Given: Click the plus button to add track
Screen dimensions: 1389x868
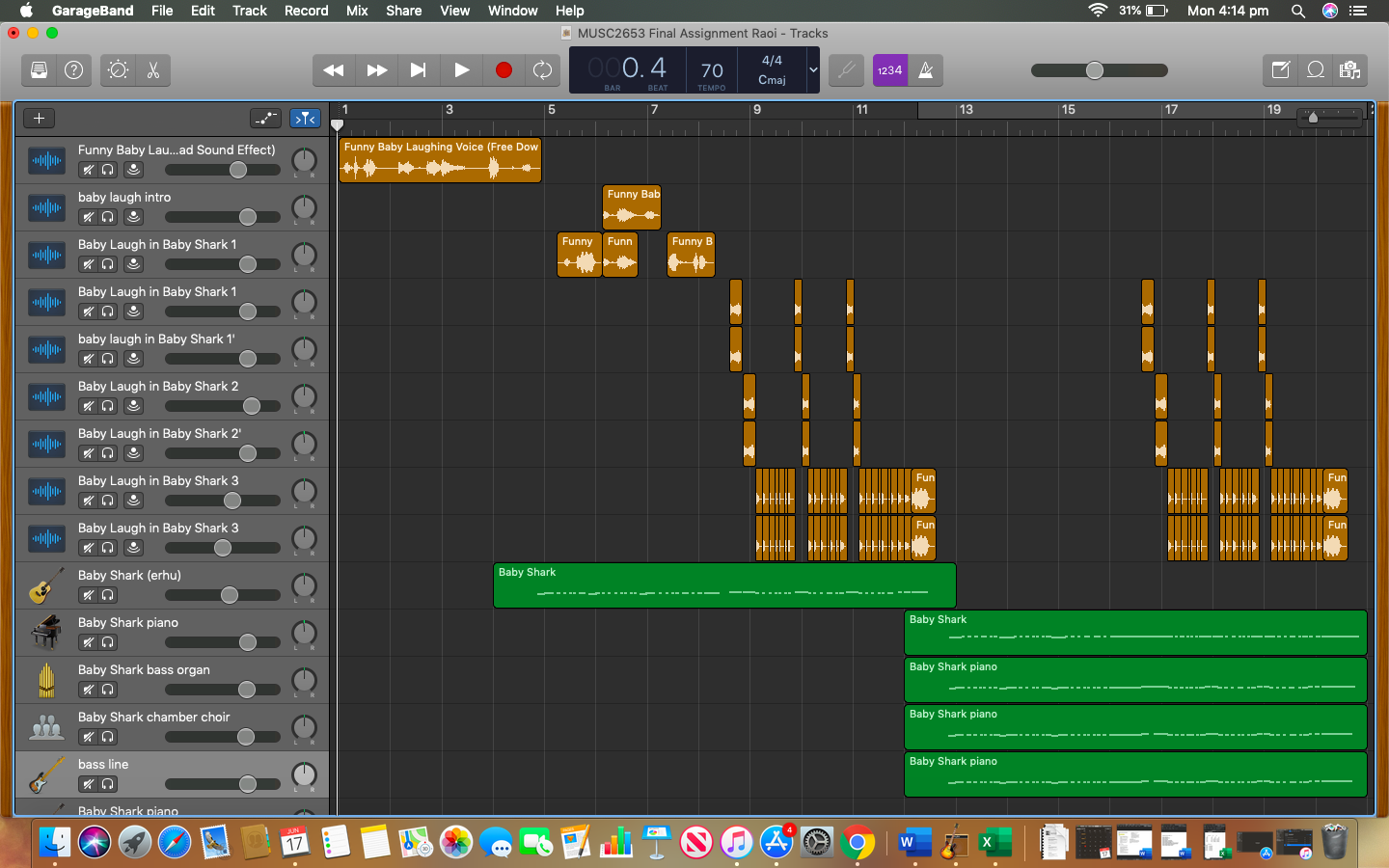Looking at the screenshot, I should pyautogui.click(x=39, y=119).
